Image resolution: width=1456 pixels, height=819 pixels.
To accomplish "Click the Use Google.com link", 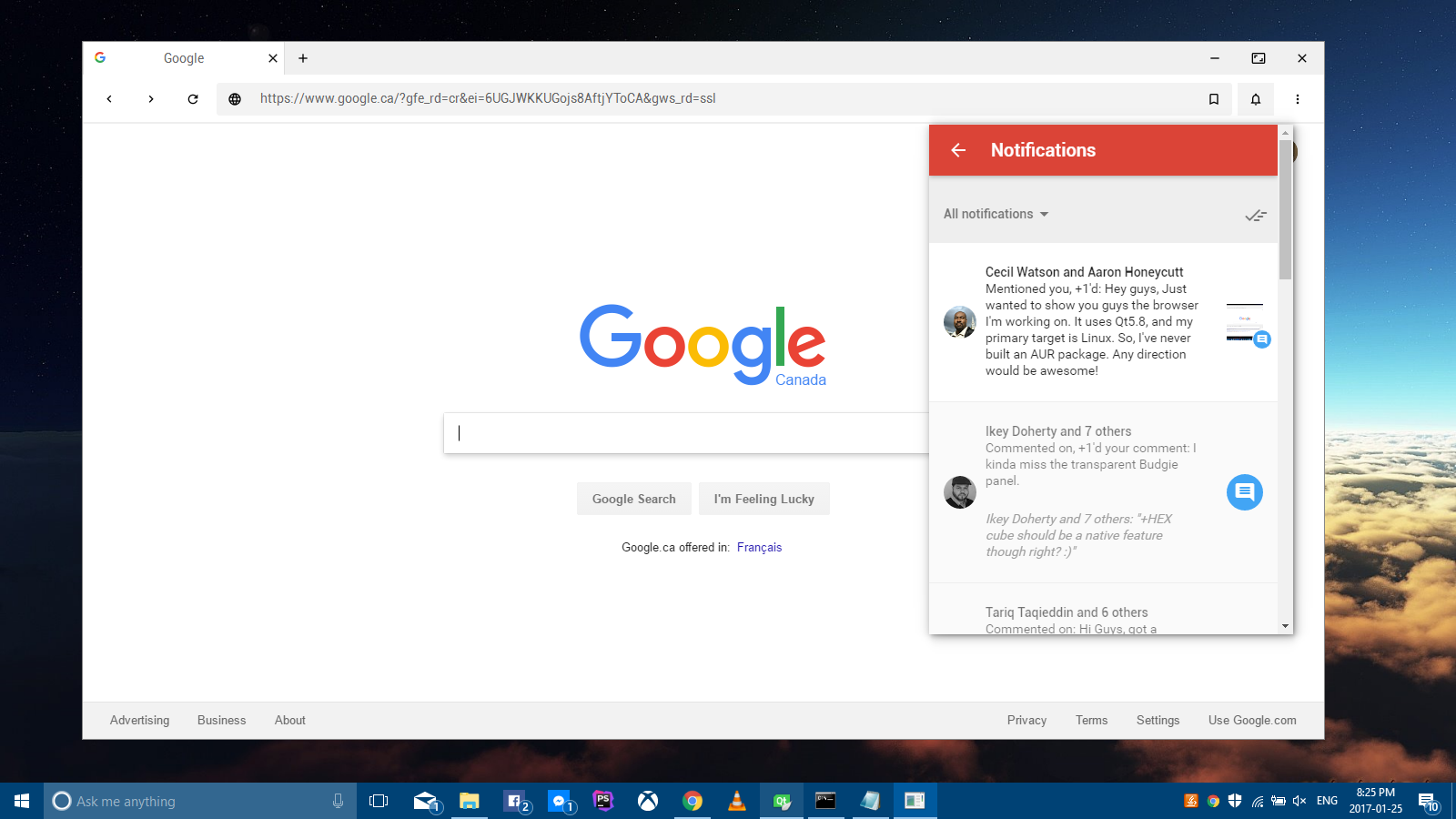I will tap(1252, 720).
